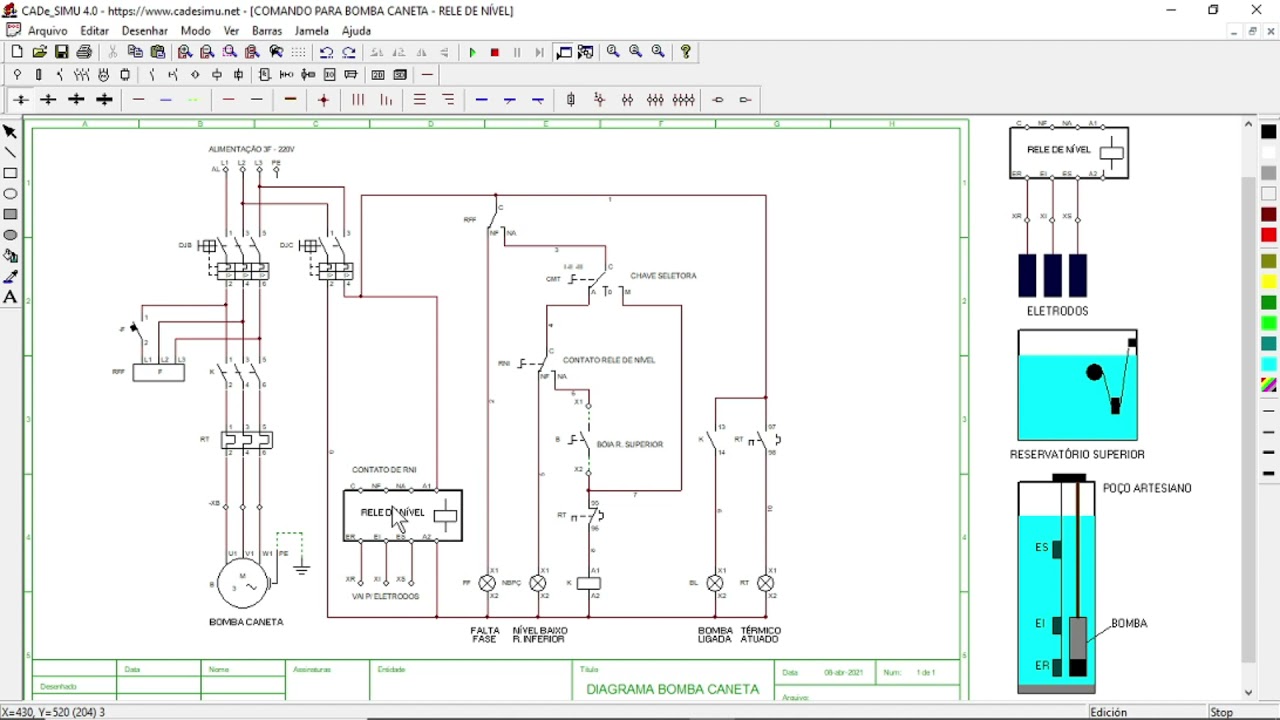This screenshot has width=1280, height=720.
Task: Redo action with the redo arrow
Action: [349, 52]
